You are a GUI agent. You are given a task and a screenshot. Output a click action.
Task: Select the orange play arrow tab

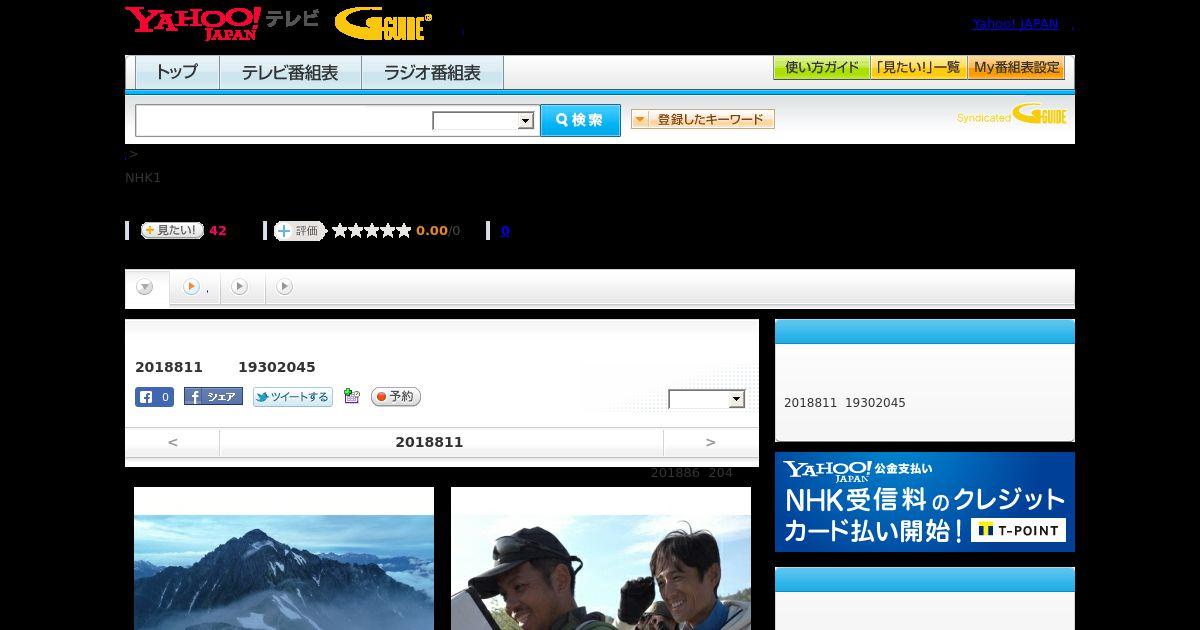click(195, 287)
